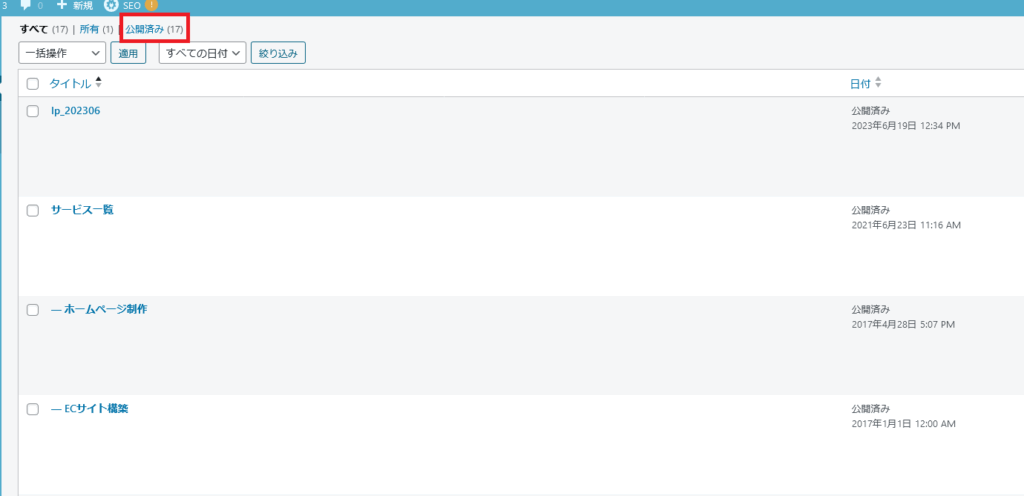Switch to the 公開済み filter tab

coord(145,29)
